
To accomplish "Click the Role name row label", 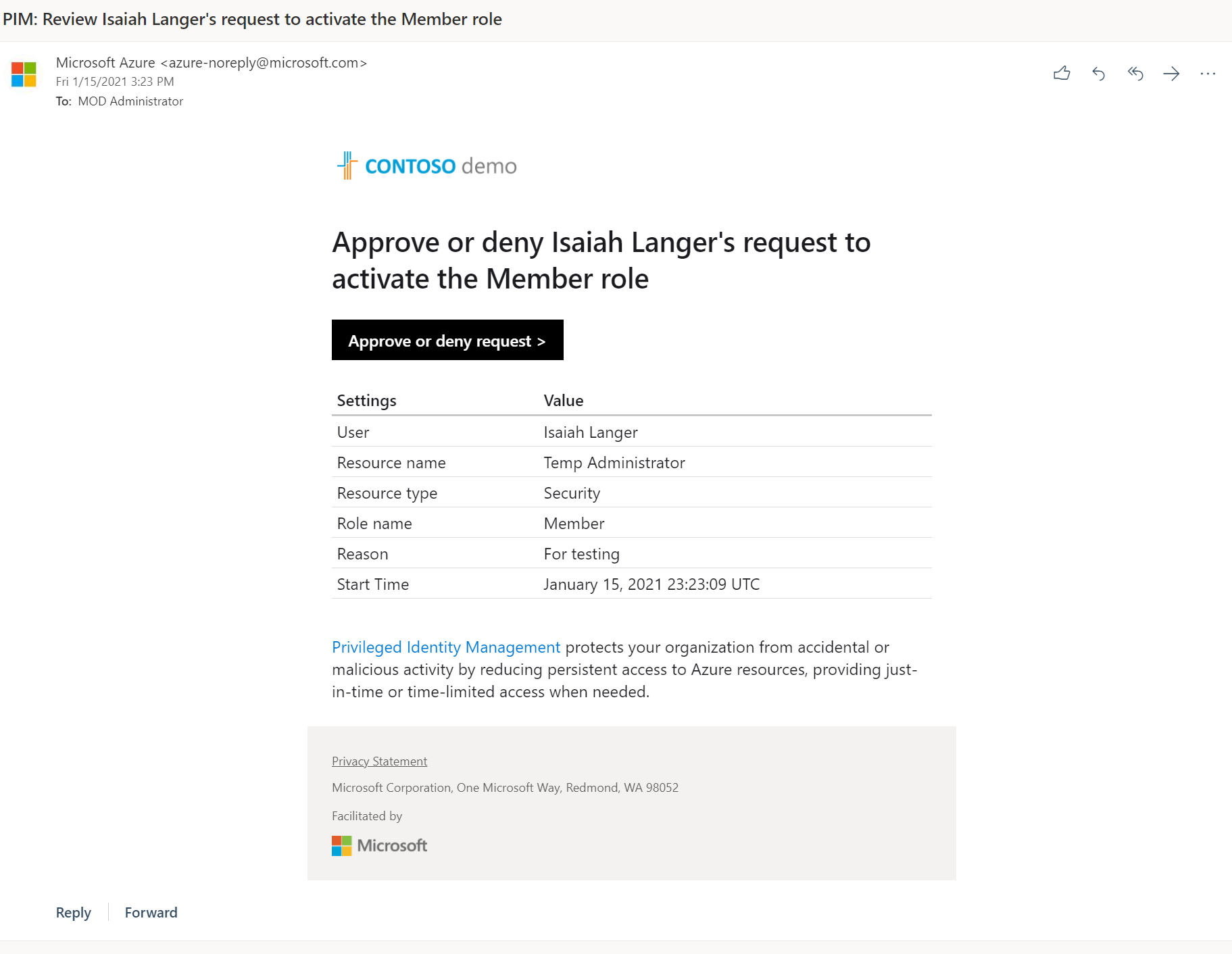I will point(374,524).
